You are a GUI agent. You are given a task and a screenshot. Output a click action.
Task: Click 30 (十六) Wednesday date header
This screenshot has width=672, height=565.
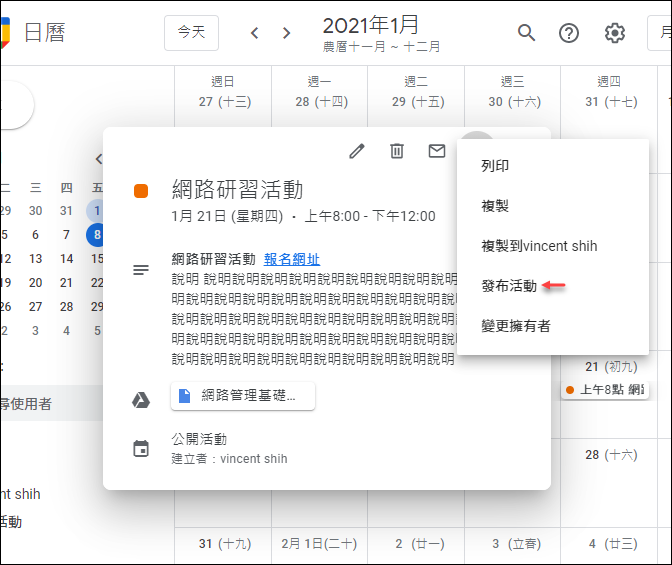coord(515,102)
